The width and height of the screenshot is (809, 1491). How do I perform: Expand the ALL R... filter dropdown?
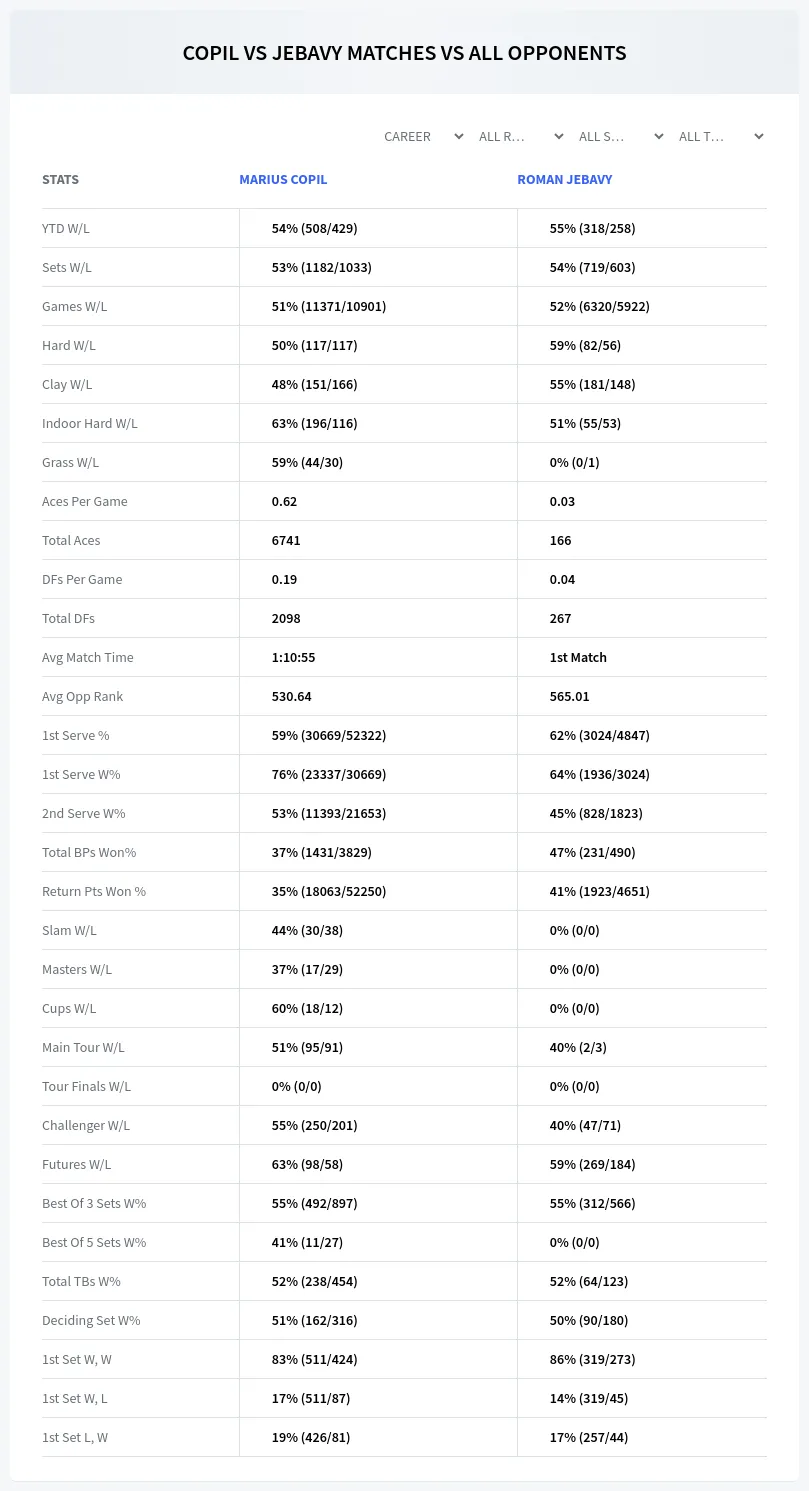tap(521, 136)
